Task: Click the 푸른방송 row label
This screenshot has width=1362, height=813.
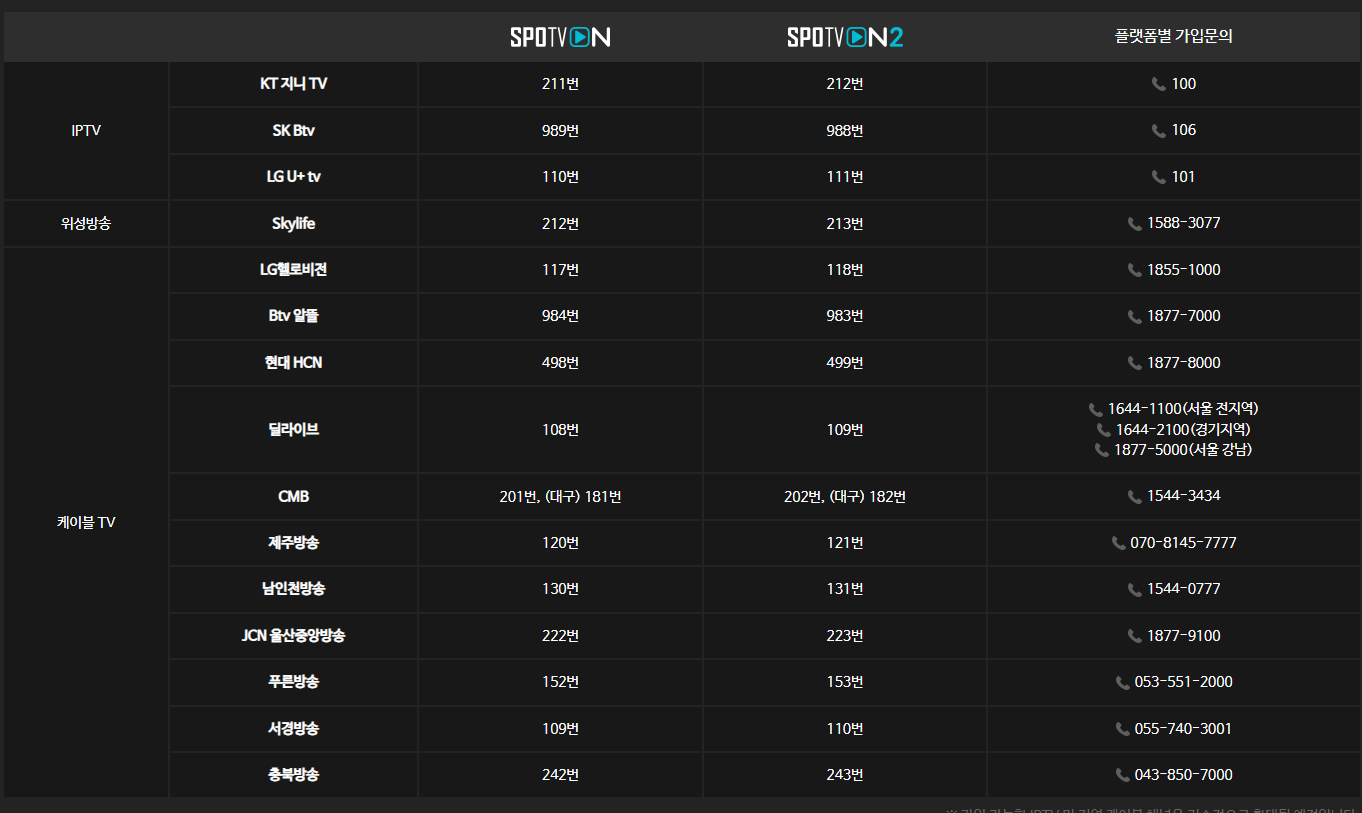Action: [293, 682]
